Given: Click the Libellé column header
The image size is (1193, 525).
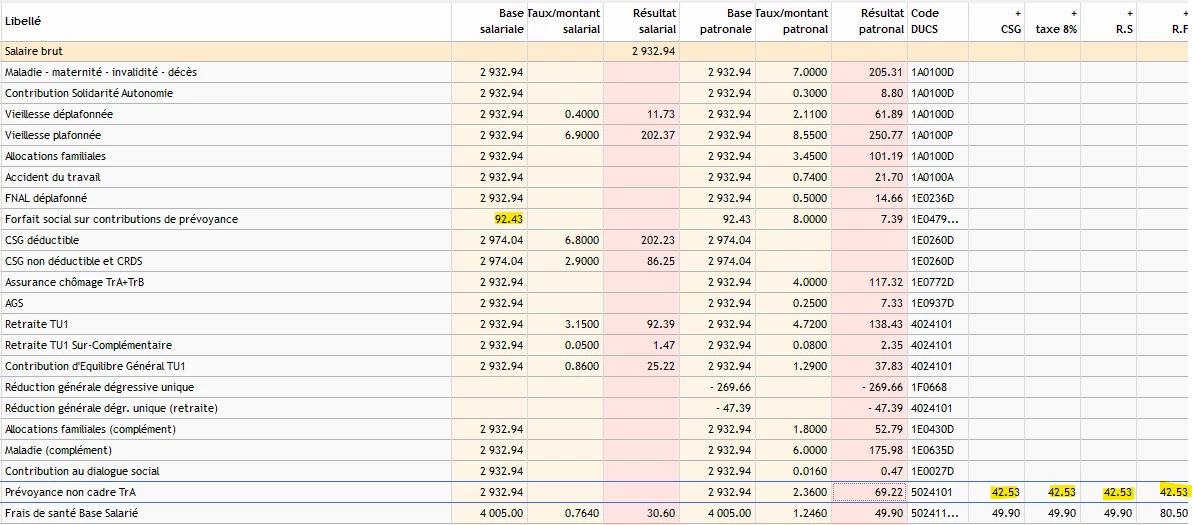Looking at the screenshot, I should pyautogui.click(x=23, y=21).
